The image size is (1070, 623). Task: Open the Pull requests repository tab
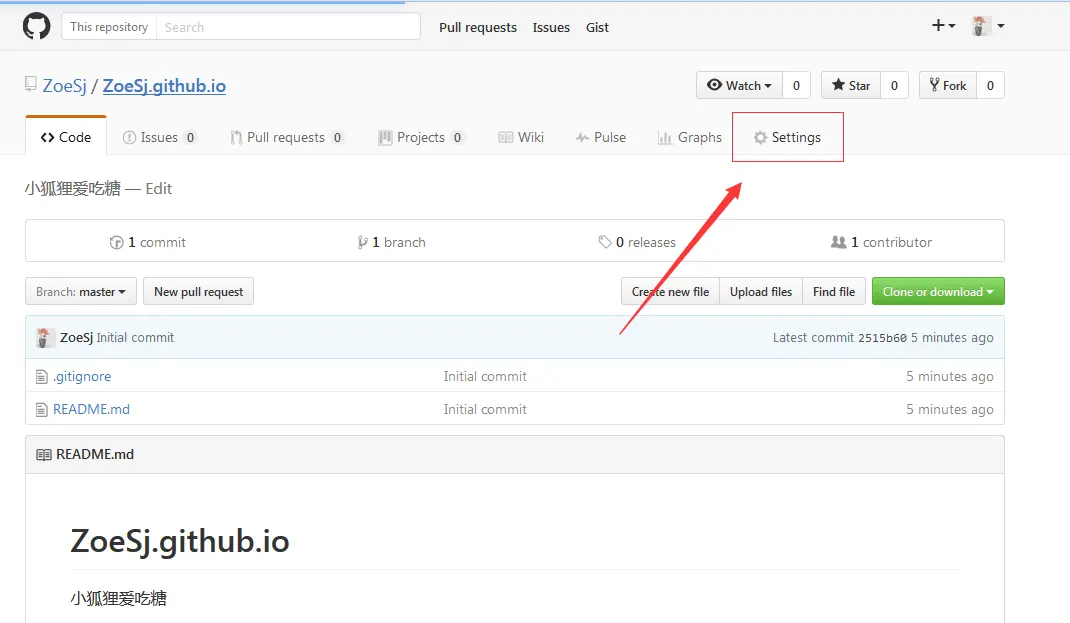pos(287,137)
